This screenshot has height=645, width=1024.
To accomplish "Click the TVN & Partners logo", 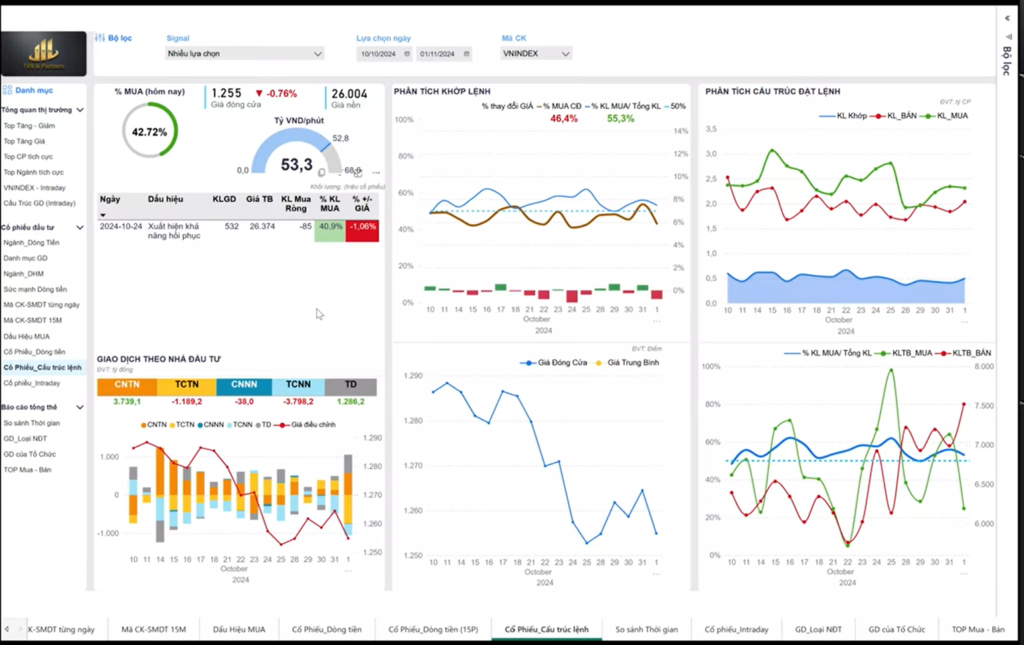I will tap(44, 54).
